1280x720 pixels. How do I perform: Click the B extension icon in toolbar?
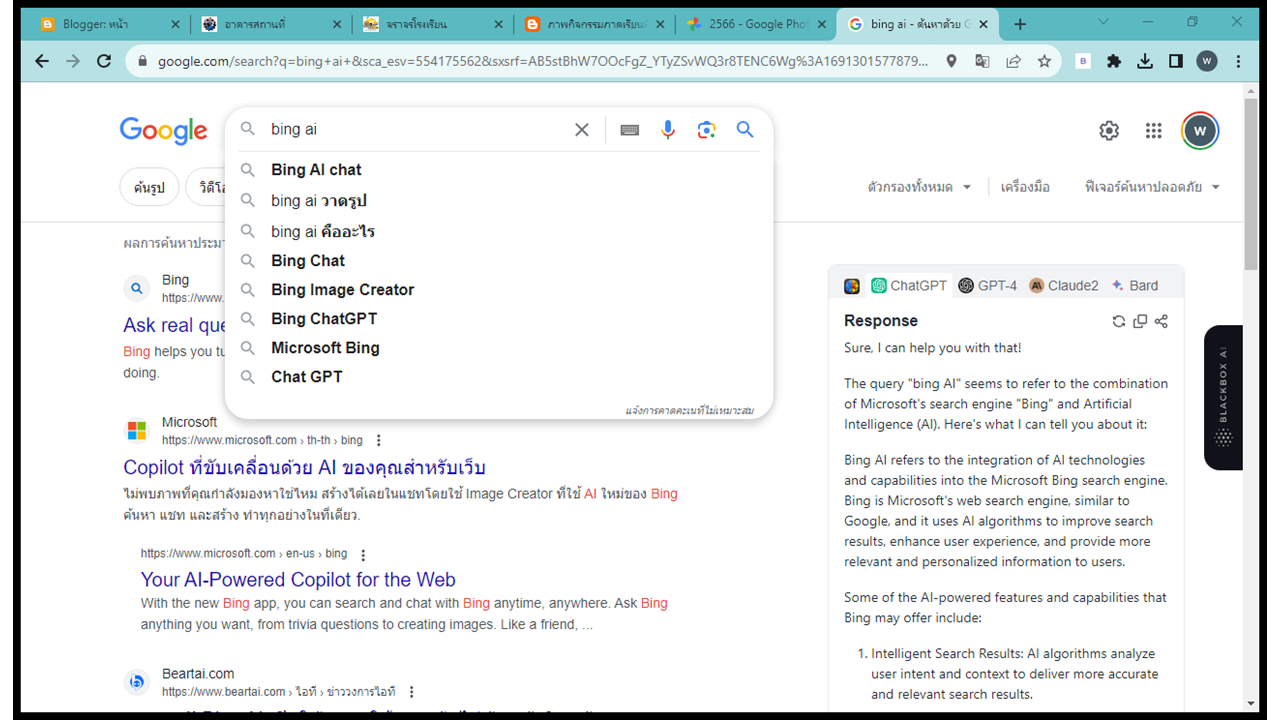(1083, 61)
